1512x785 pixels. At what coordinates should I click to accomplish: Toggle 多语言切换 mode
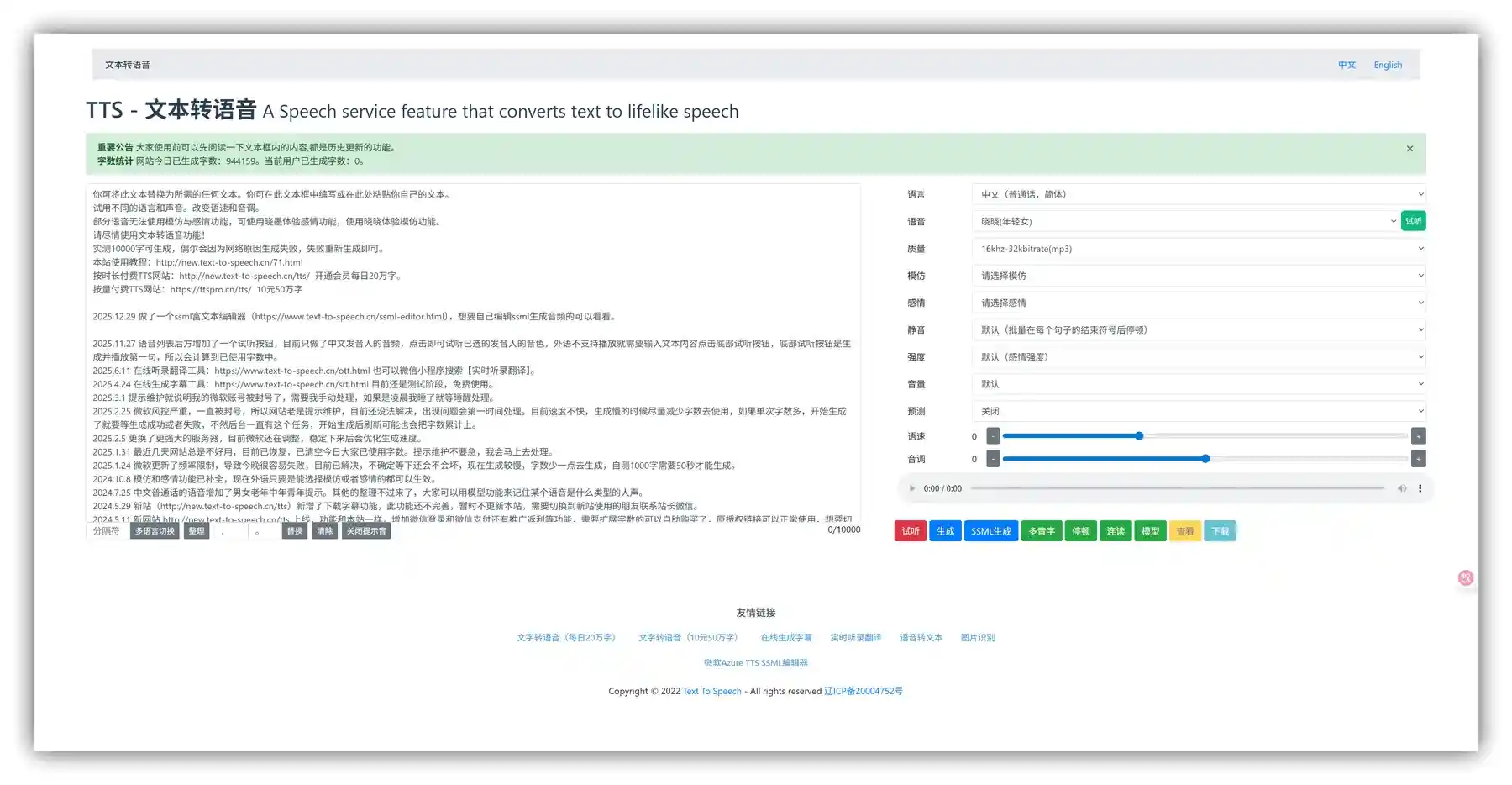(x=155, y=531)
